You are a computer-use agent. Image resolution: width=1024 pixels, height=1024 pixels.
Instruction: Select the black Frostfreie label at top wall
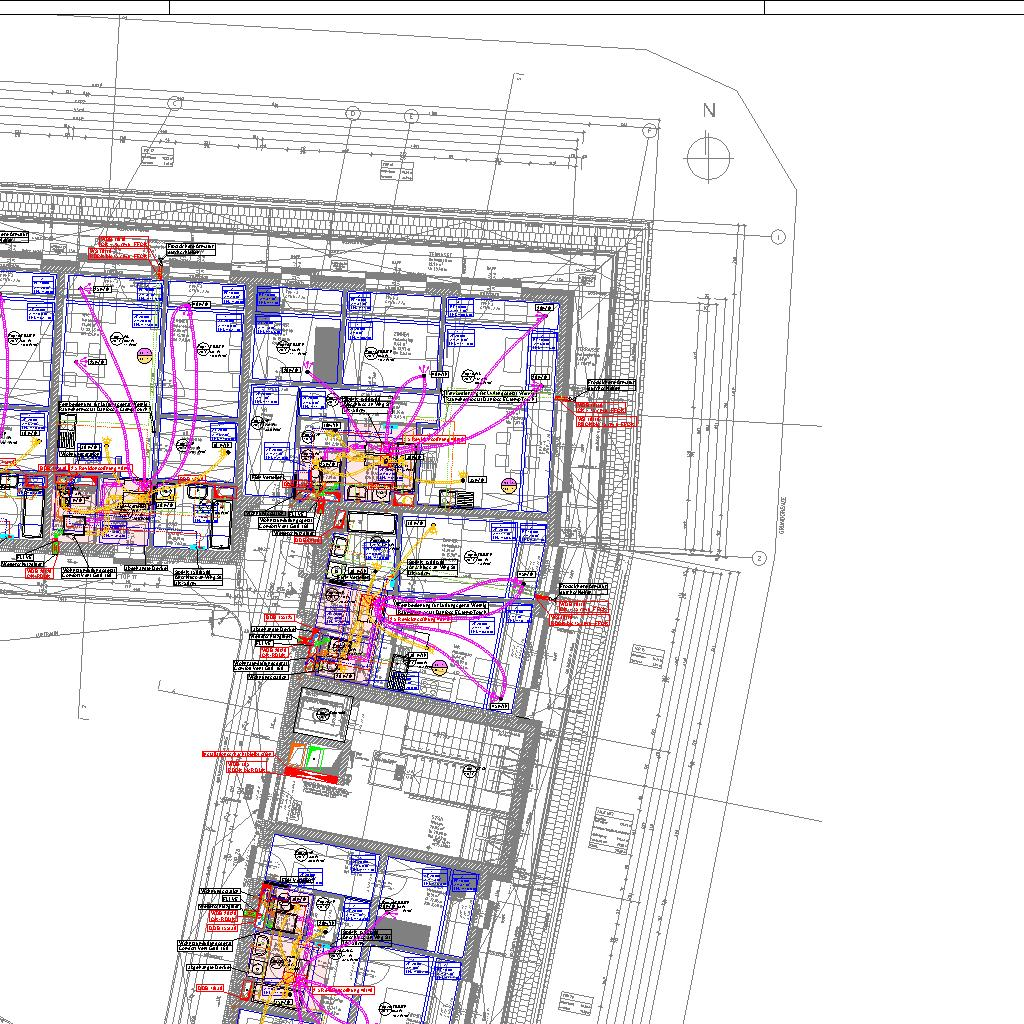(x=190, y=249)
